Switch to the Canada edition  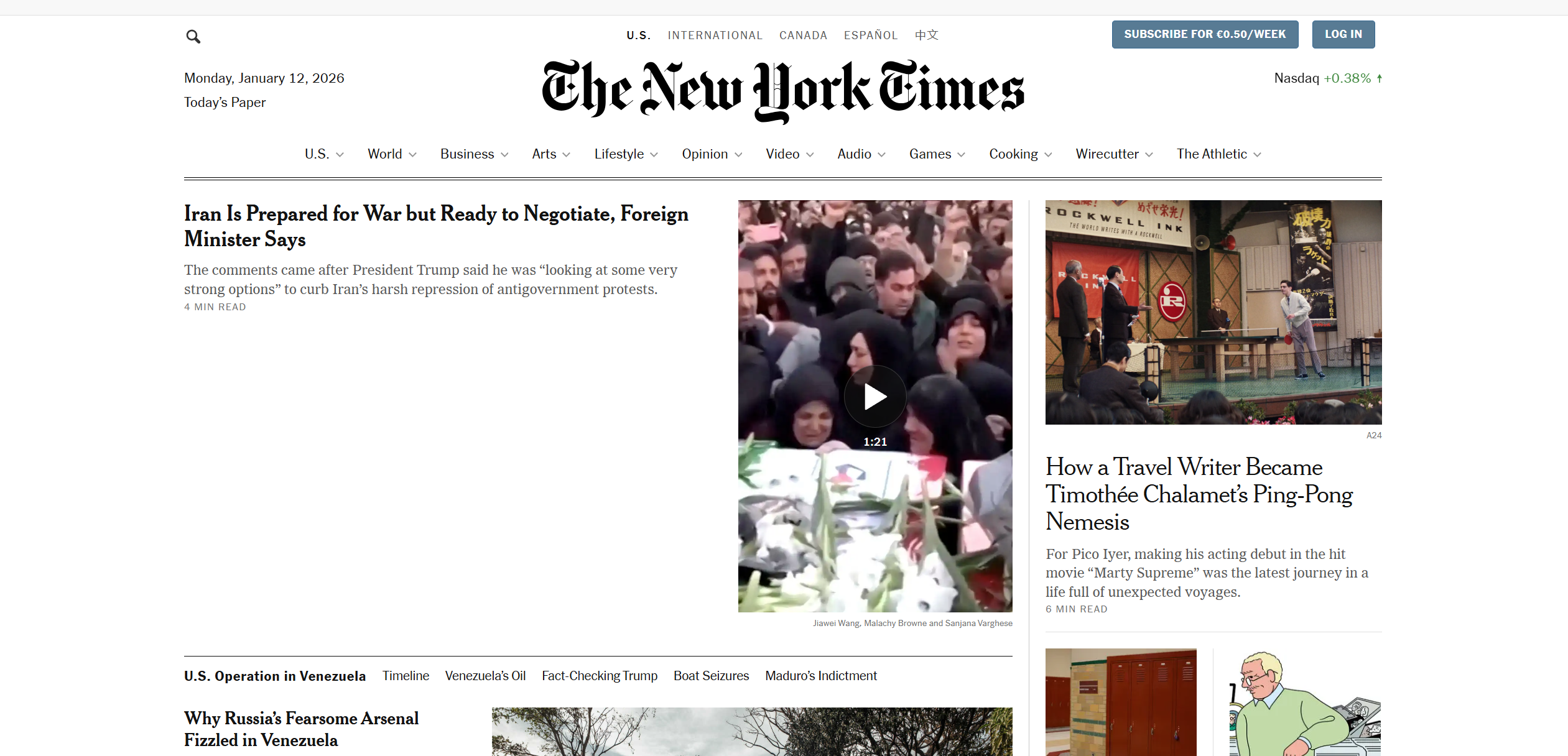click(803, 35)
